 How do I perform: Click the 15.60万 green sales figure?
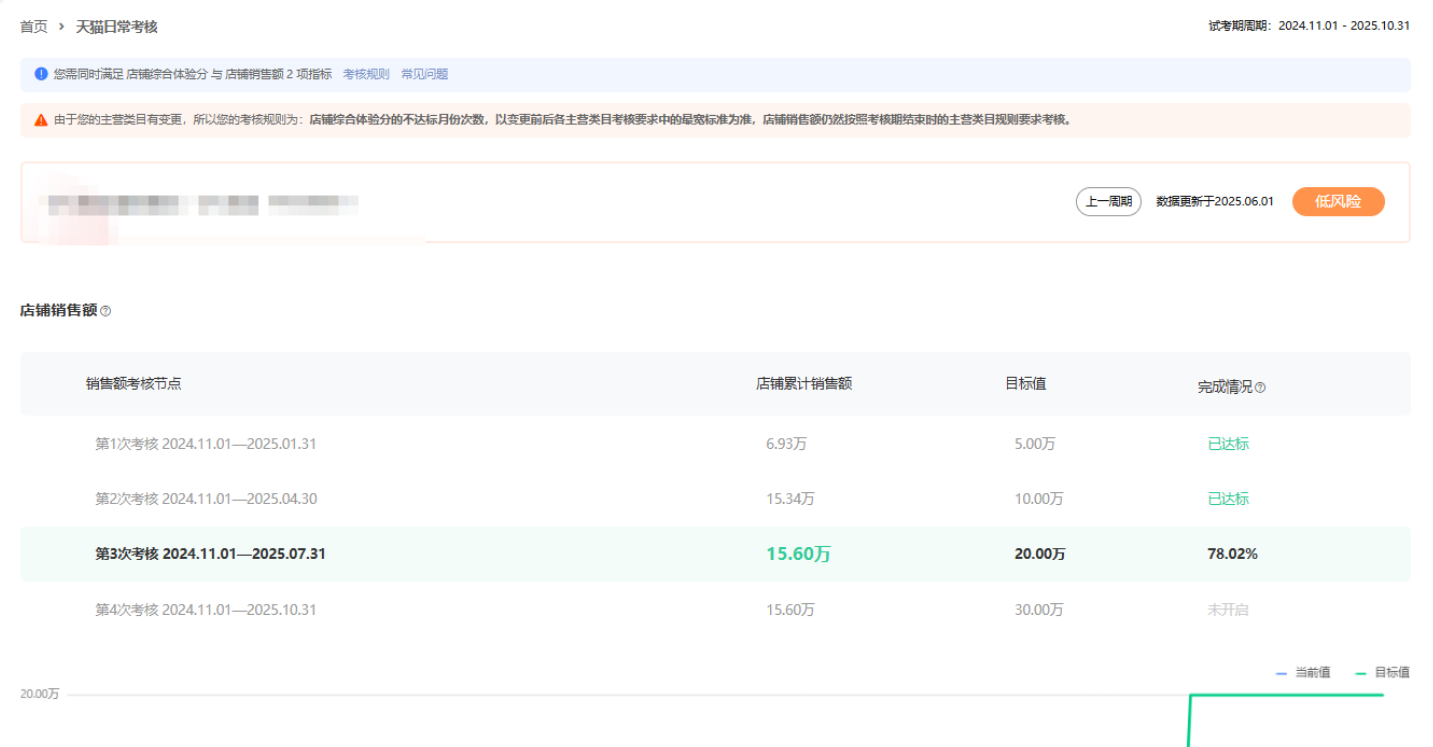point(798,554)
